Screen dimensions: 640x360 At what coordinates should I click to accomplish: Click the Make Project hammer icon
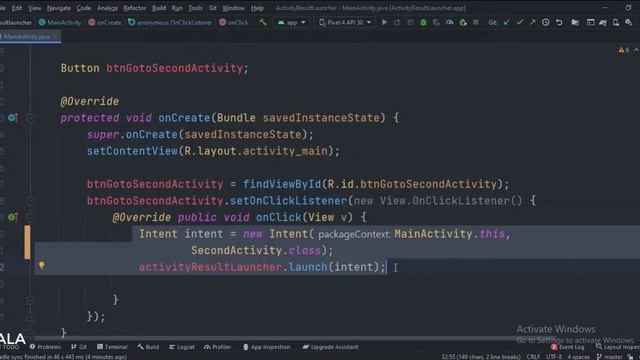click(263, 22)
